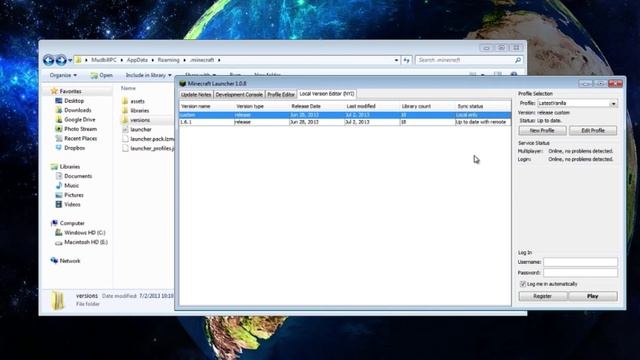Viewport: 640px width, 360px height.
Task: Open Include in library dropdown
Action: (148, 75)
